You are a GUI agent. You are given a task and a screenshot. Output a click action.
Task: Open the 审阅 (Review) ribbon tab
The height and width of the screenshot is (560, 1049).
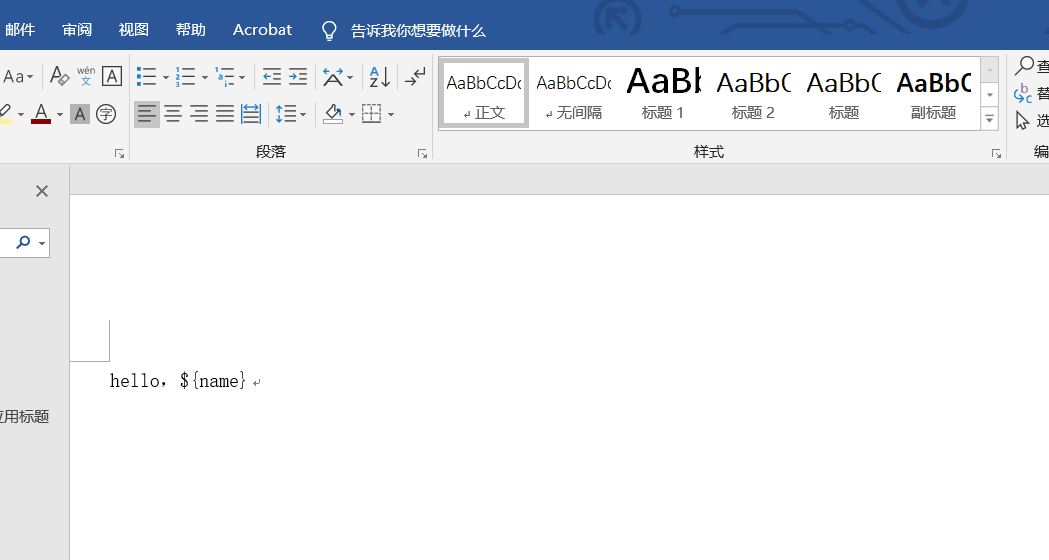[77, 30]
